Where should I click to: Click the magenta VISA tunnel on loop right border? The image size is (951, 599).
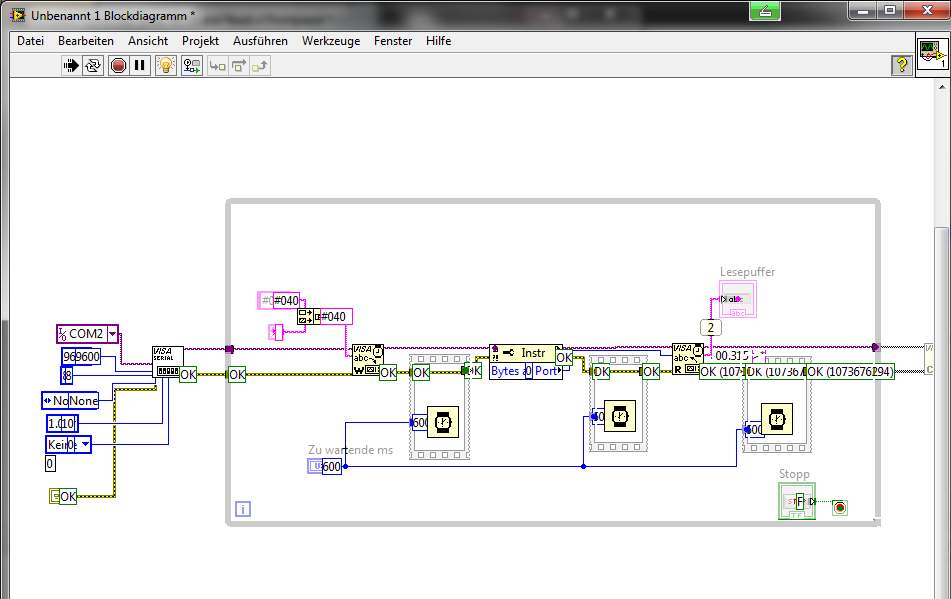point(875,347)
